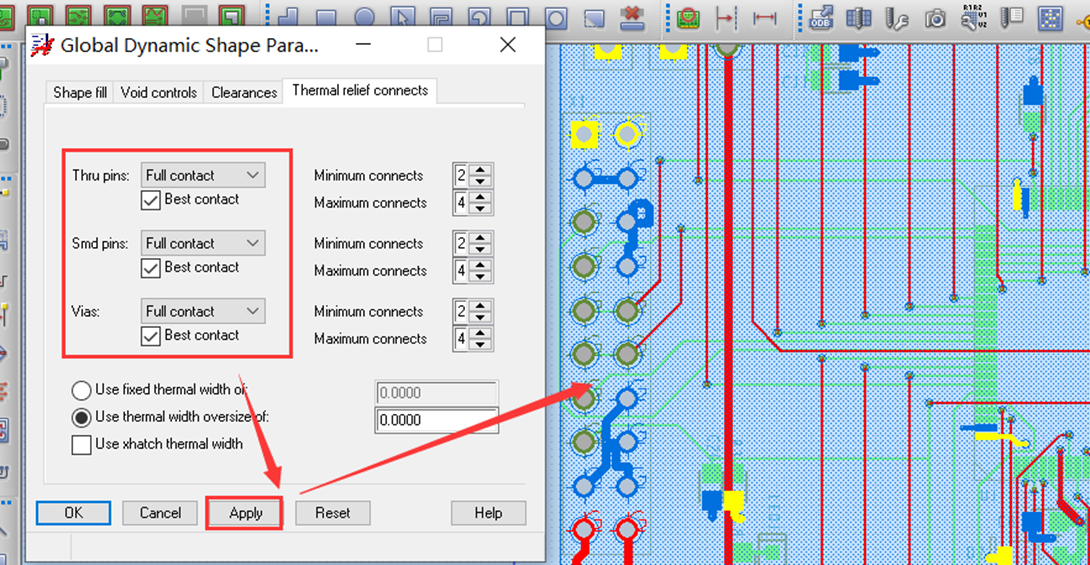Image resolution: width=1090 pixels, height=565 pixels.
Task: Minimize the Global Dynamic Shape Parameters dialog
Action: (363, 45)
